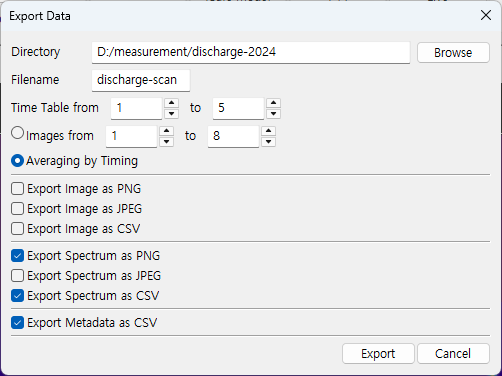
Task: Click the Images from value field
Action: pyautogui.click(x=131, y=136)
